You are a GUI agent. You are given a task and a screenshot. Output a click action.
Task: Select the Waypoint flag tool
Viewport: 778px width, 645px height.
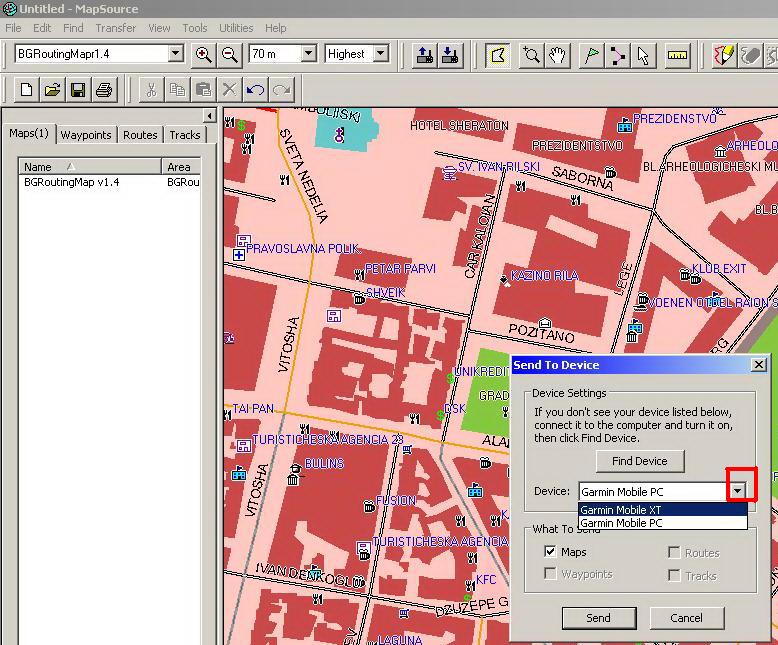pos(591,55)
